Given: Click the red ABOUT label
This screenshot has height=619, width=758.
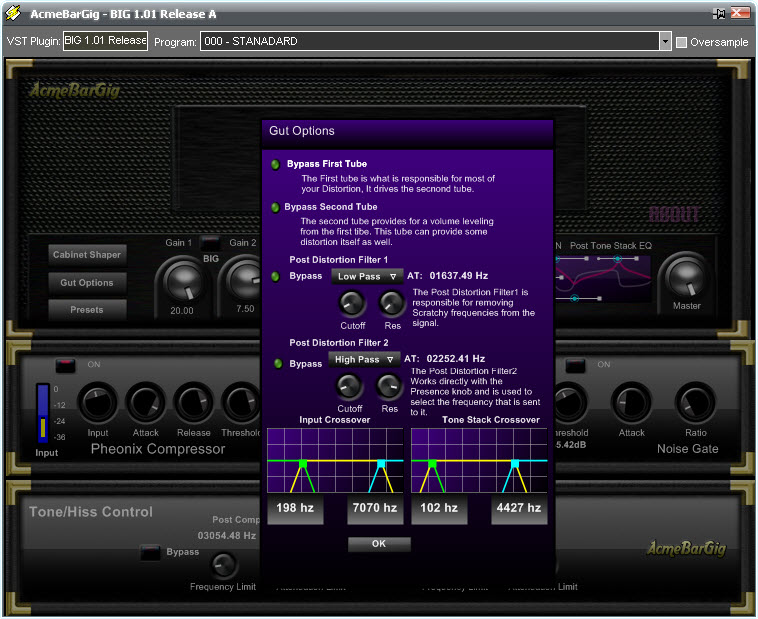Looking at the screenshot, I should (674, 214).
